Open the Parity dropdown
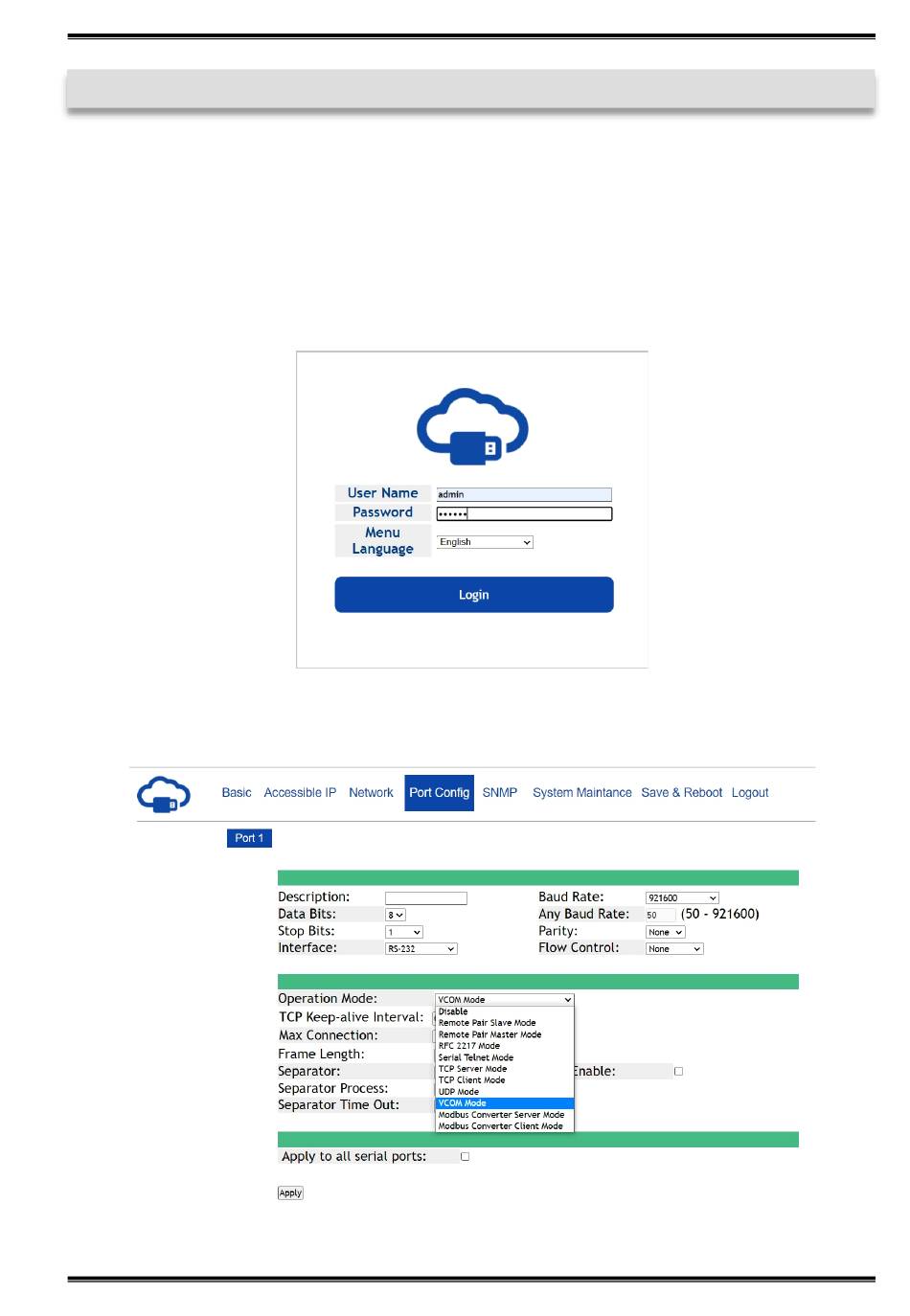 pos(666,932)
